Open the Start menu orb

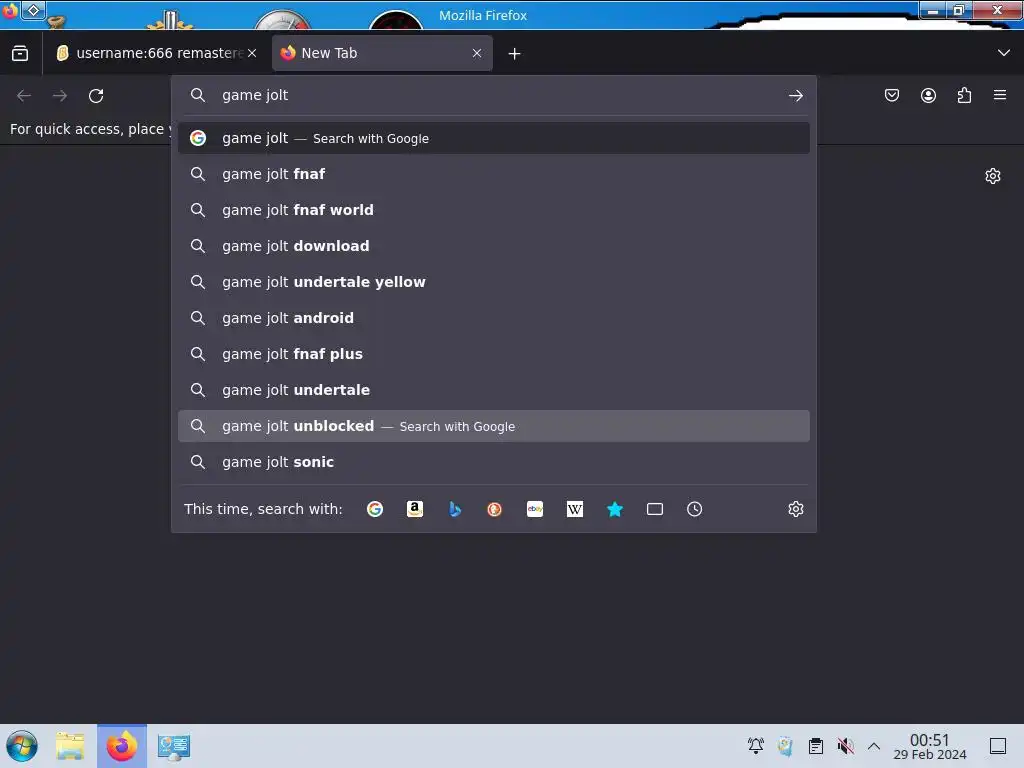tap(22, 746)
